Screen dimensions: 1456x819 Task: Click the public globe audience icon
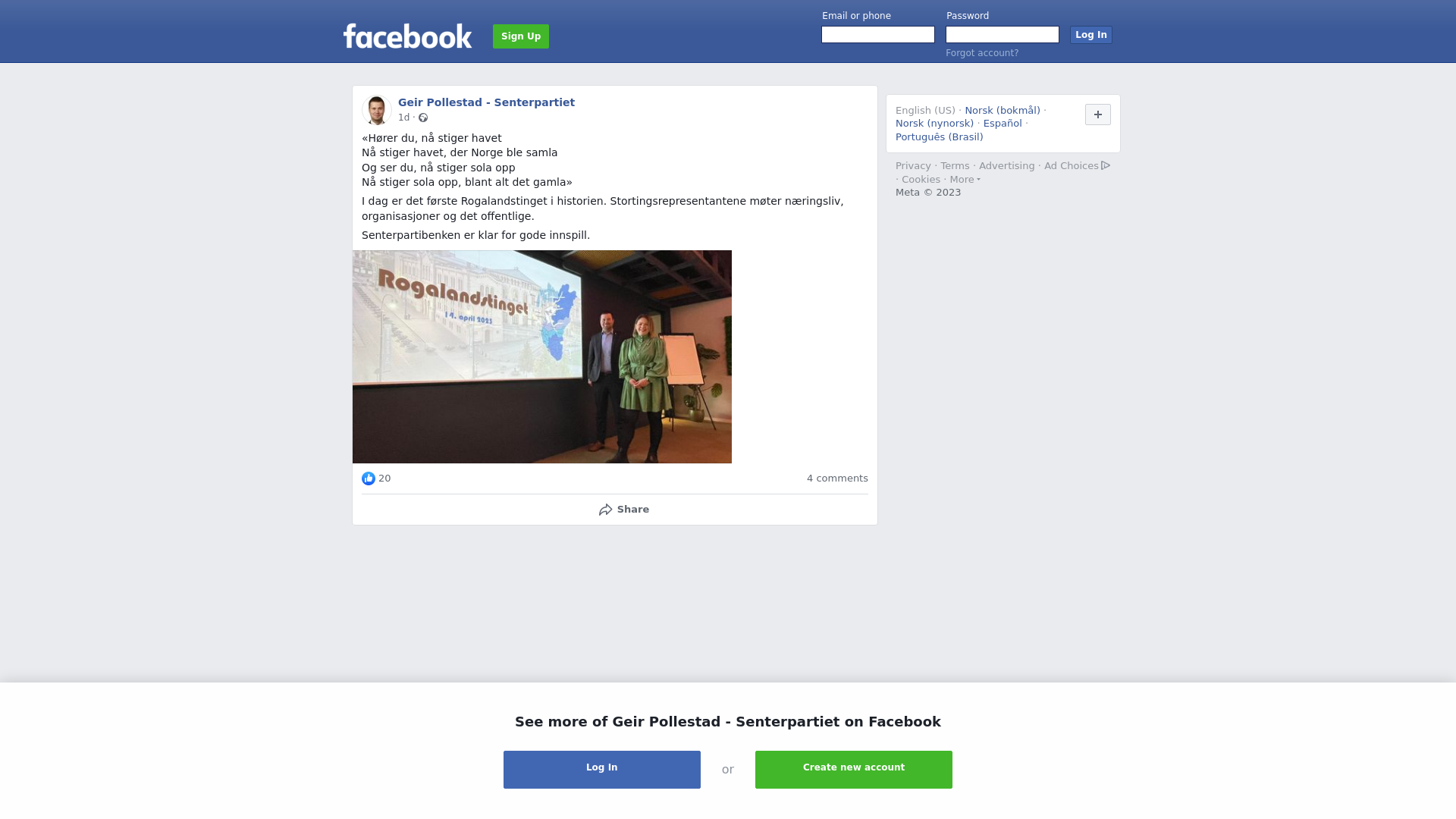coord(423,118)
